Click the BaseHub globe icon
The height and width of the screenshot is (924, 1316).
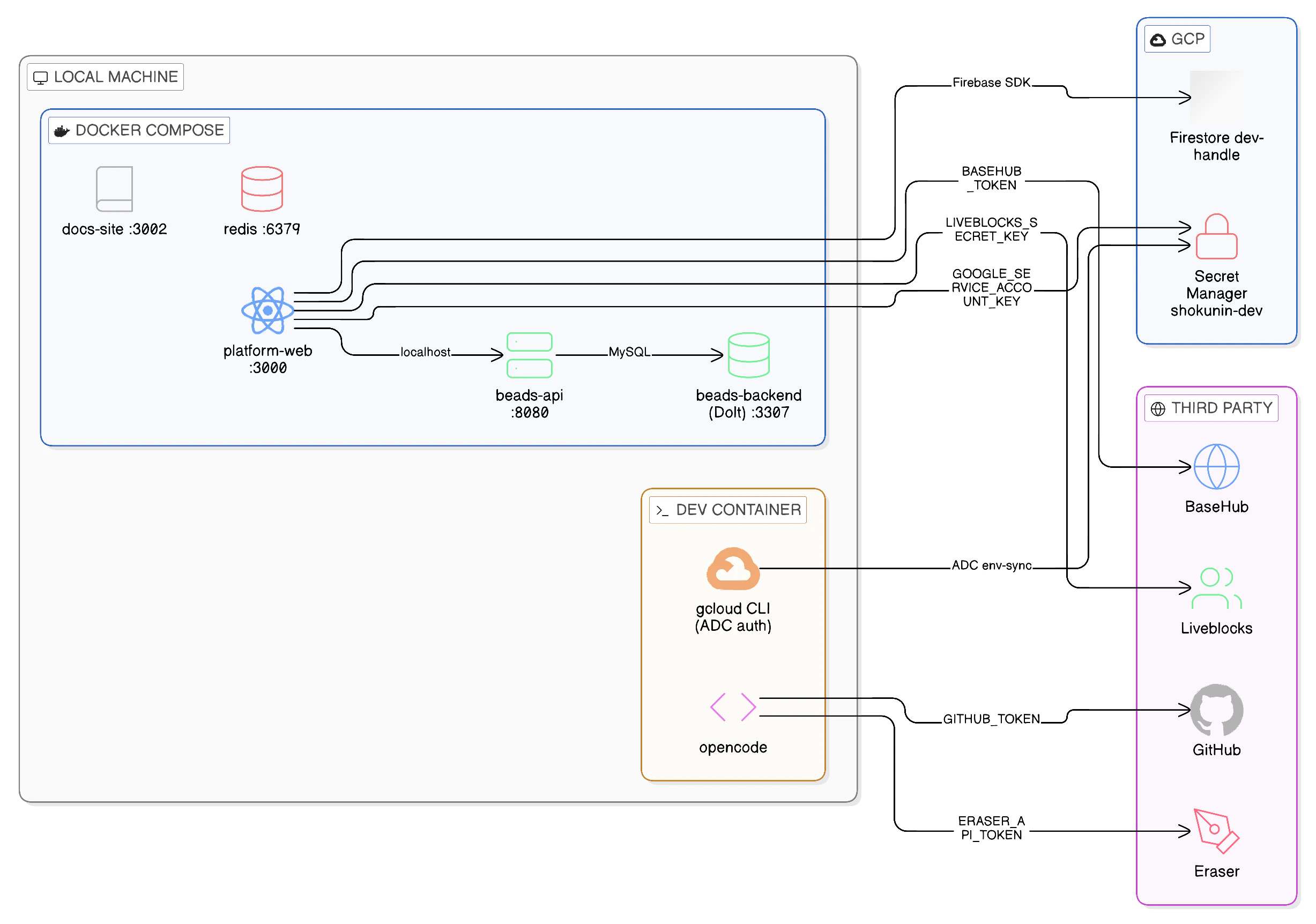(x=1216, y=467)
